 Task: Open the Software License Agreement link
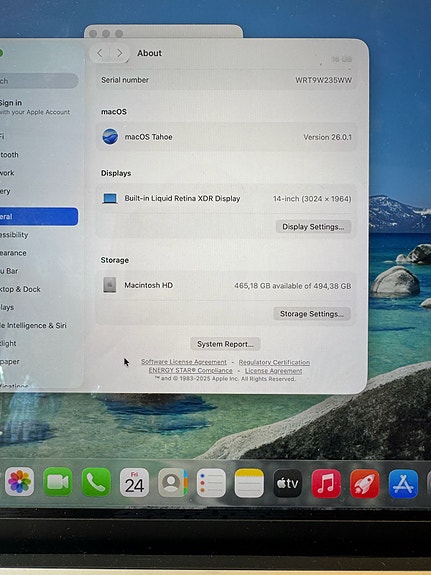tap(184, 362)
